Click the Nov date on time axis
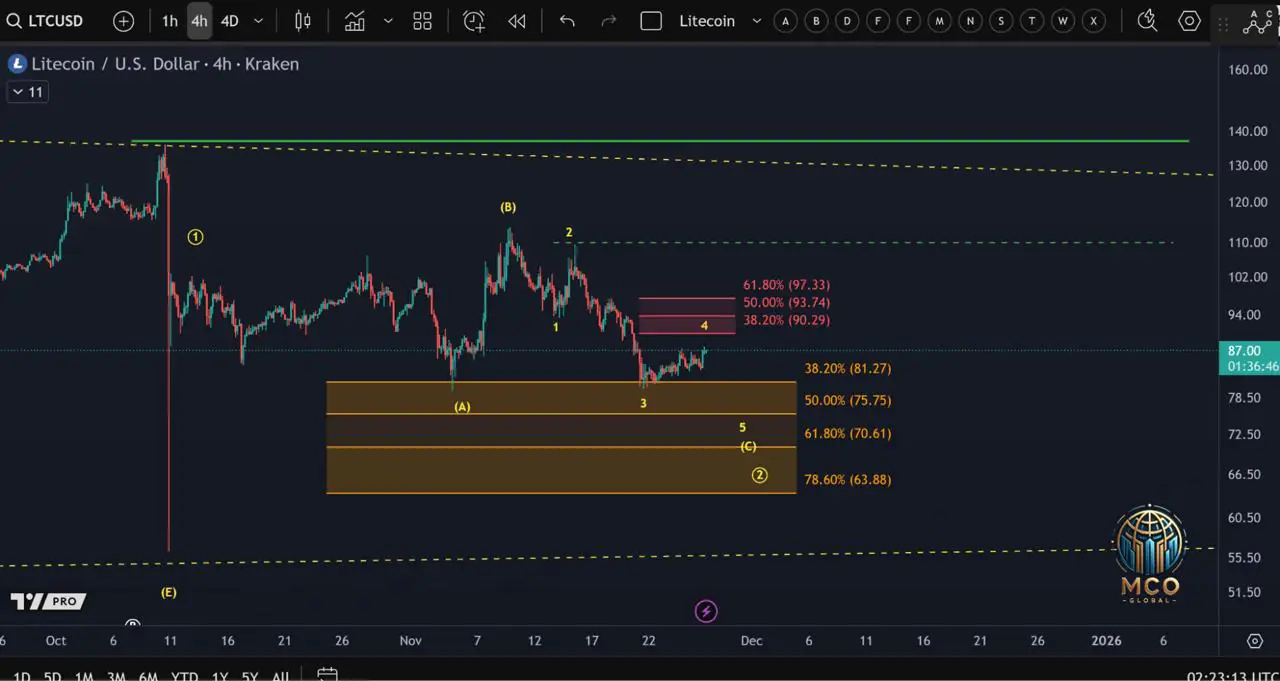This screenshot has height=681, width=1280. coord(411,640)
